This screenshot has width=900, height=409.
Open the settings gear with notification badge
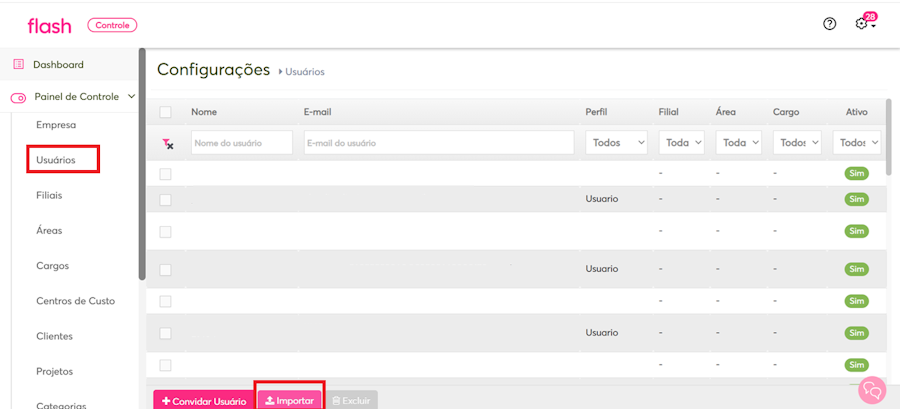click(x=866, y=22)
